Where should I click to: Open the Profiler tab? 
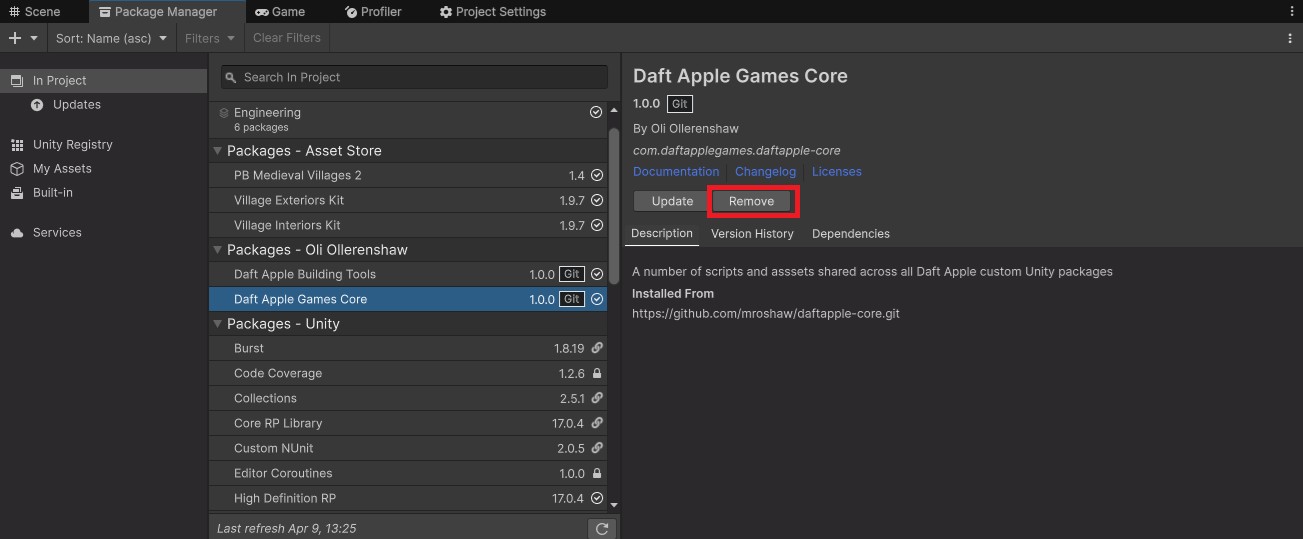coord(373,12)
